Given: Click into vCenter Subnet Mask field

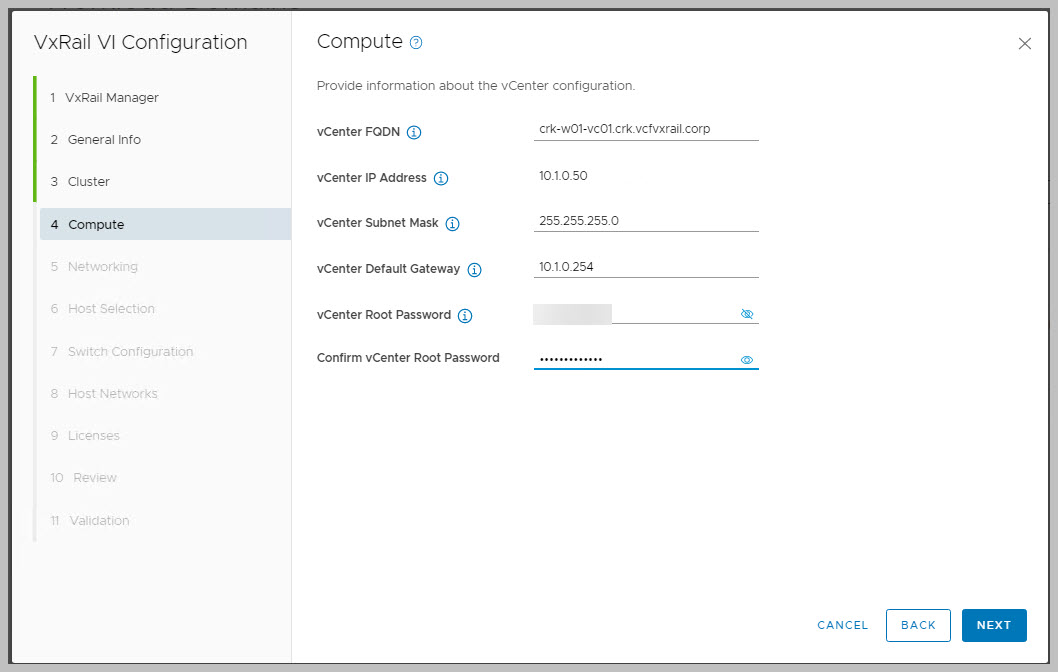Looking at the screenshot, I should (645, 221).
